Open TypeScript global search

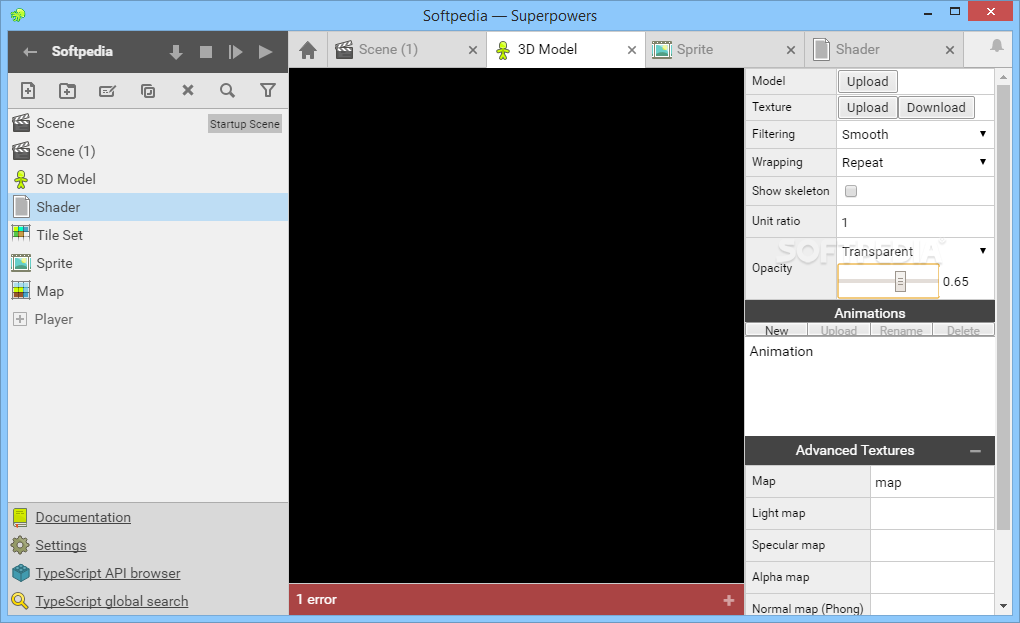(112, 601)
